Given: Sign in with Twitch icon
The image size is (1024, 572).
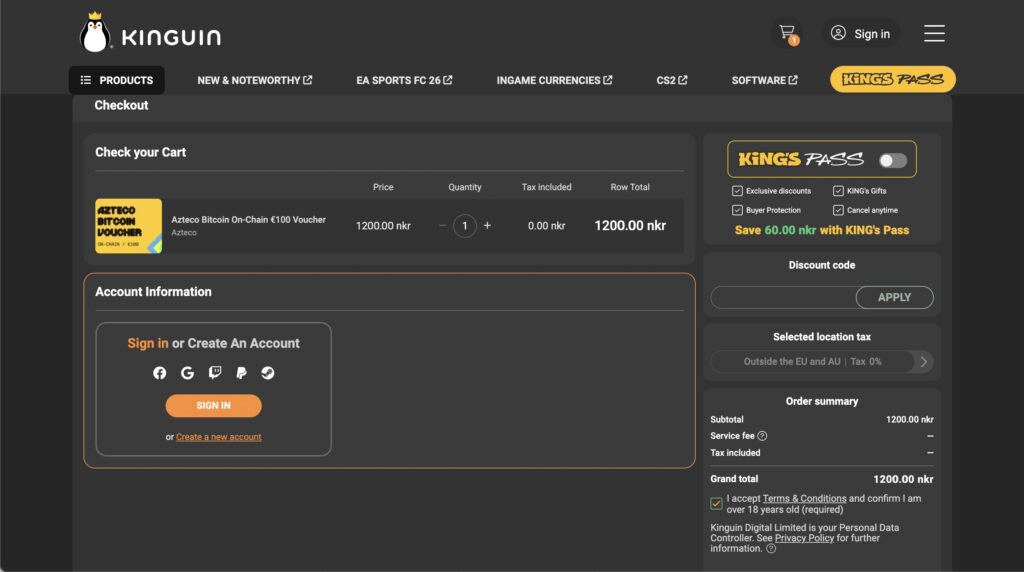Looking at the screenshot, I should pyautogui.click(x=214, y=373).
